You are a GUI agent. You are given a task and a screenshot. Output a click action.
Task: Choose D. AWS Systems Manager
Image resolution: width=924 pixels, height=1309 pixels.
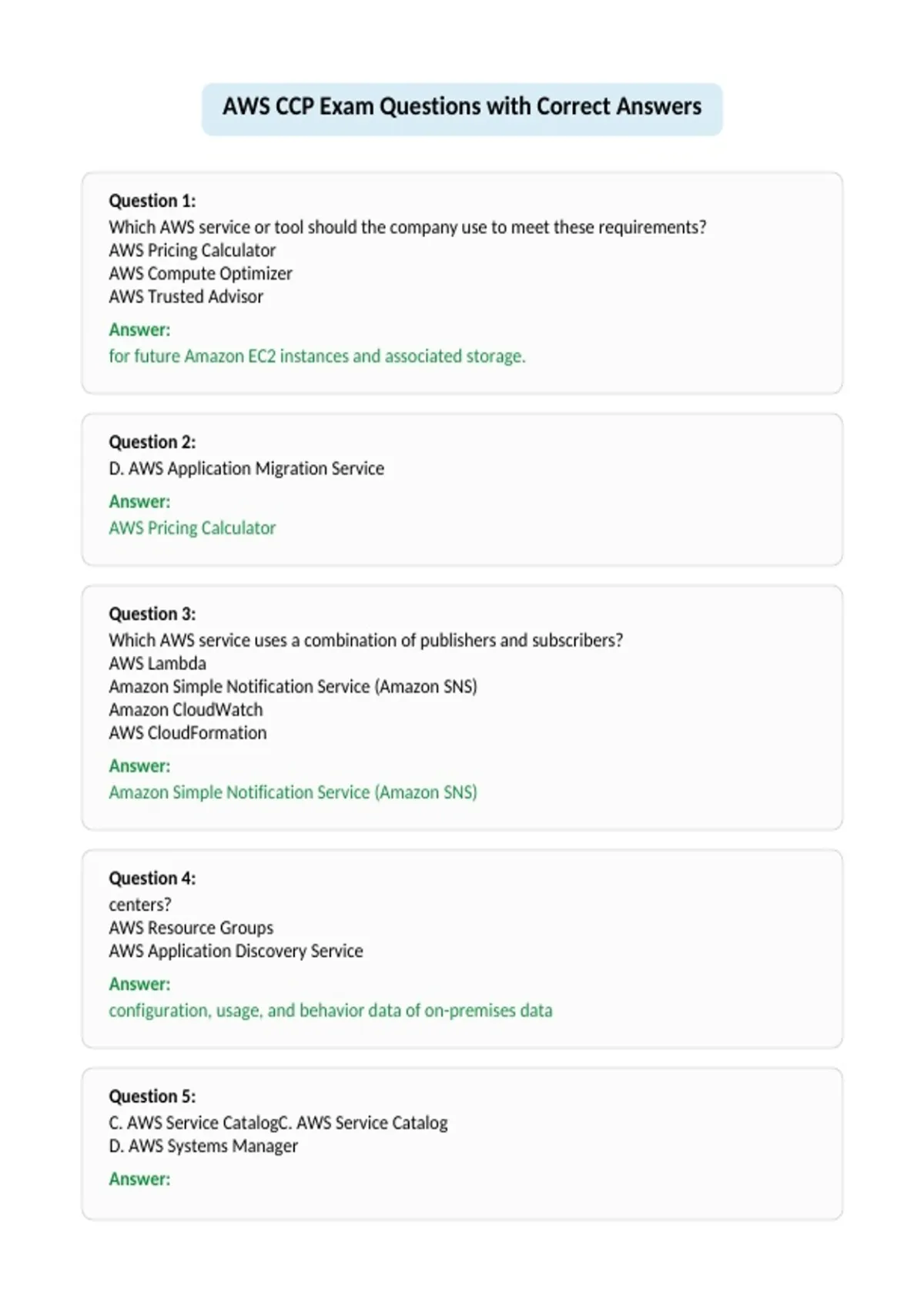(203, 1146)
